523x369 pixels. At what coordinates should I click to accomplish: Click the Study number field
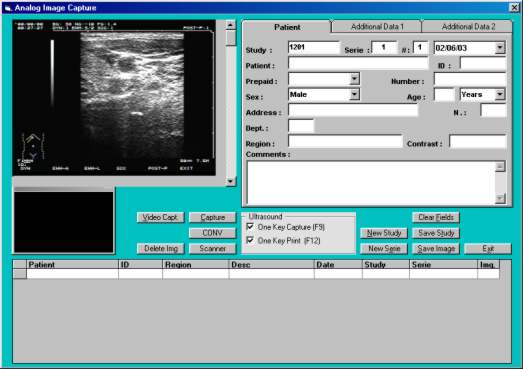coord(314,47)
